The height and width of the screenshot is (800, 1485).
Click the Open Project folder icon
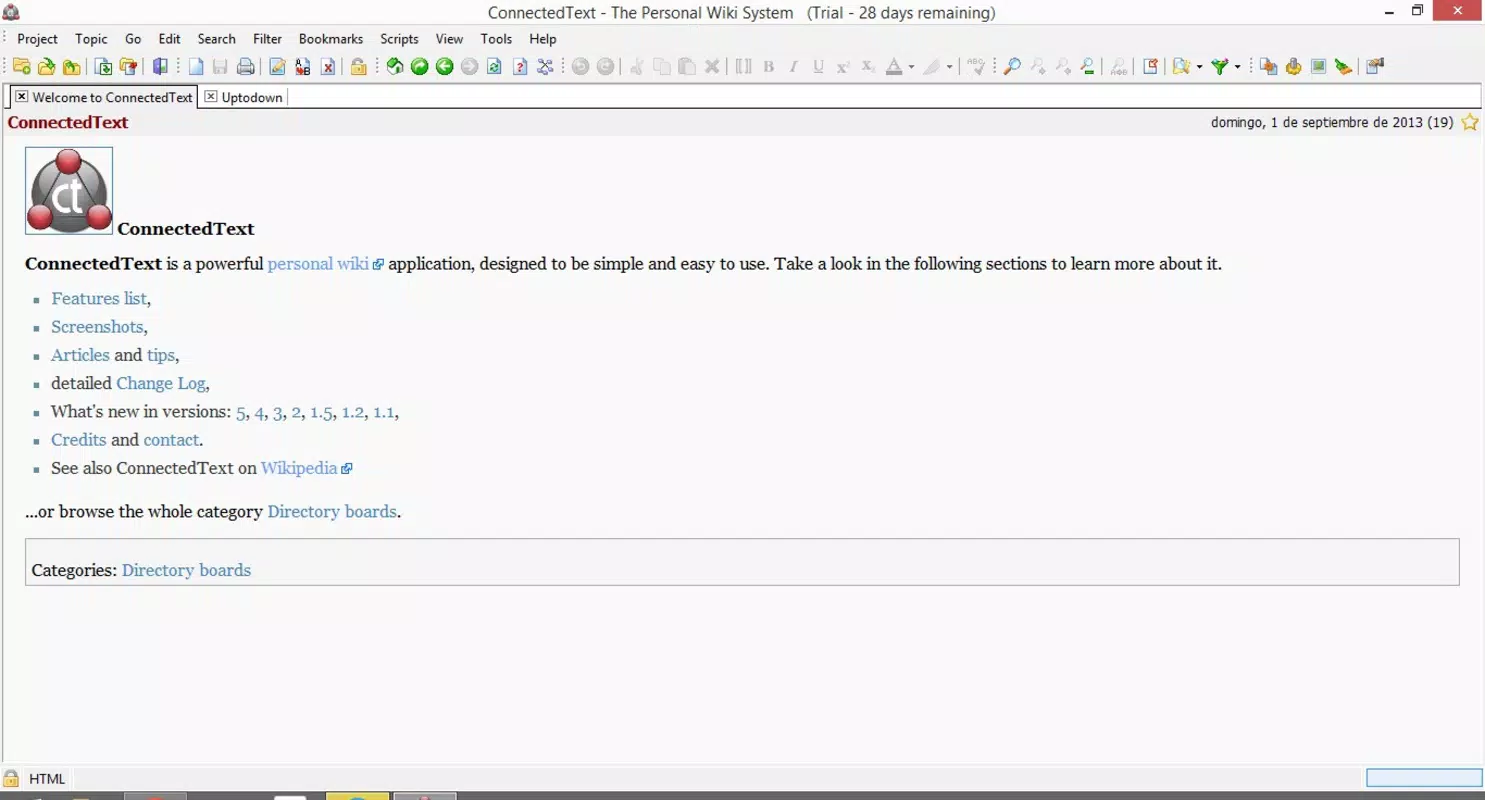coord(46,67)
